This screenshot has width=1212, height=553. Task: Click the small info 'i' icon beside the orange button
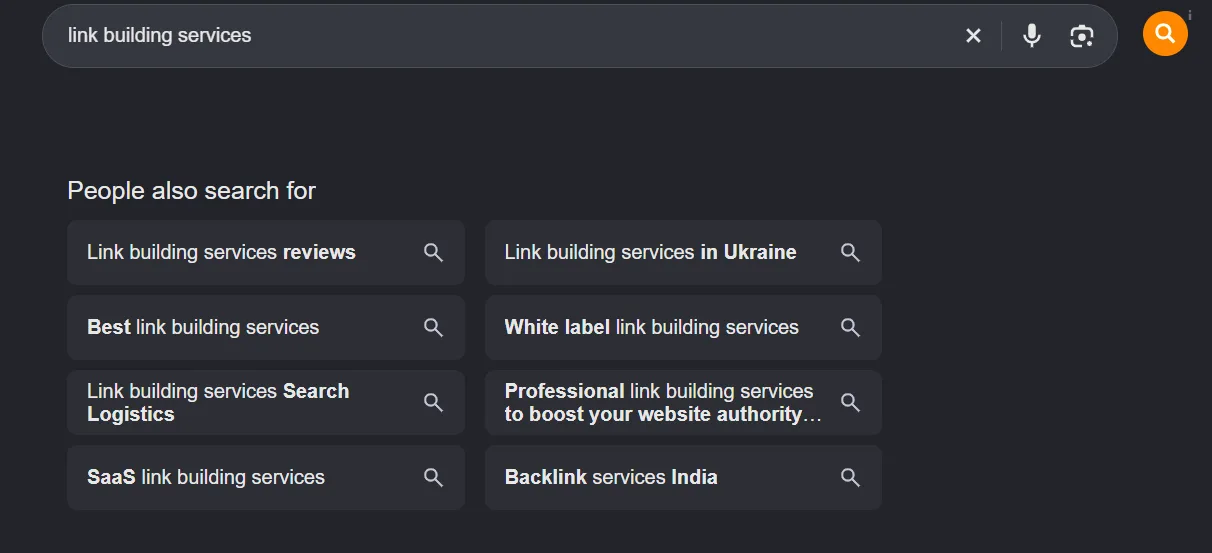click(x=1190, y=15)
